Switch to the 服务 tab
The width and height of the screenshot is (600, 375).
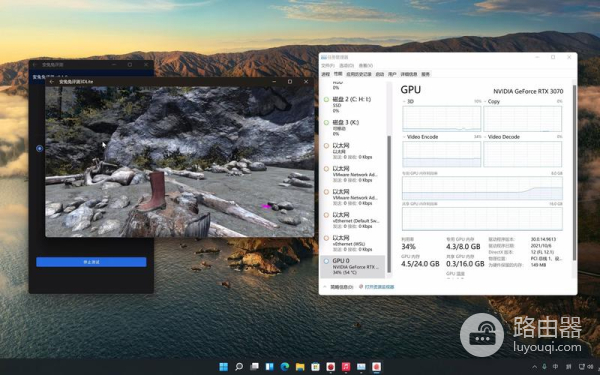(x=426, y=74)
